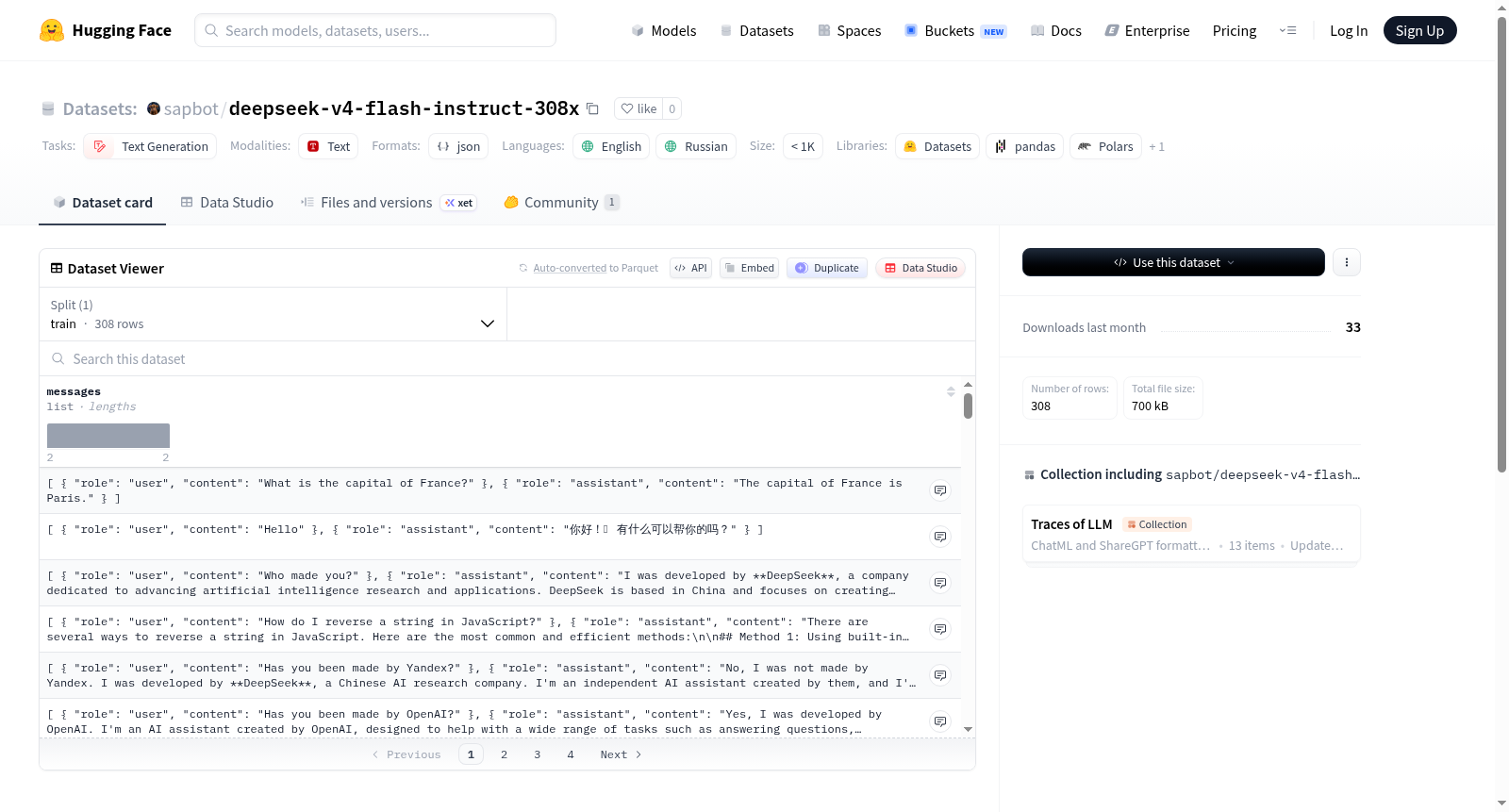This screenshot has height=812, width=1509.
Task: Open comment icon on France capital row
Action: [x=940, y=490]
